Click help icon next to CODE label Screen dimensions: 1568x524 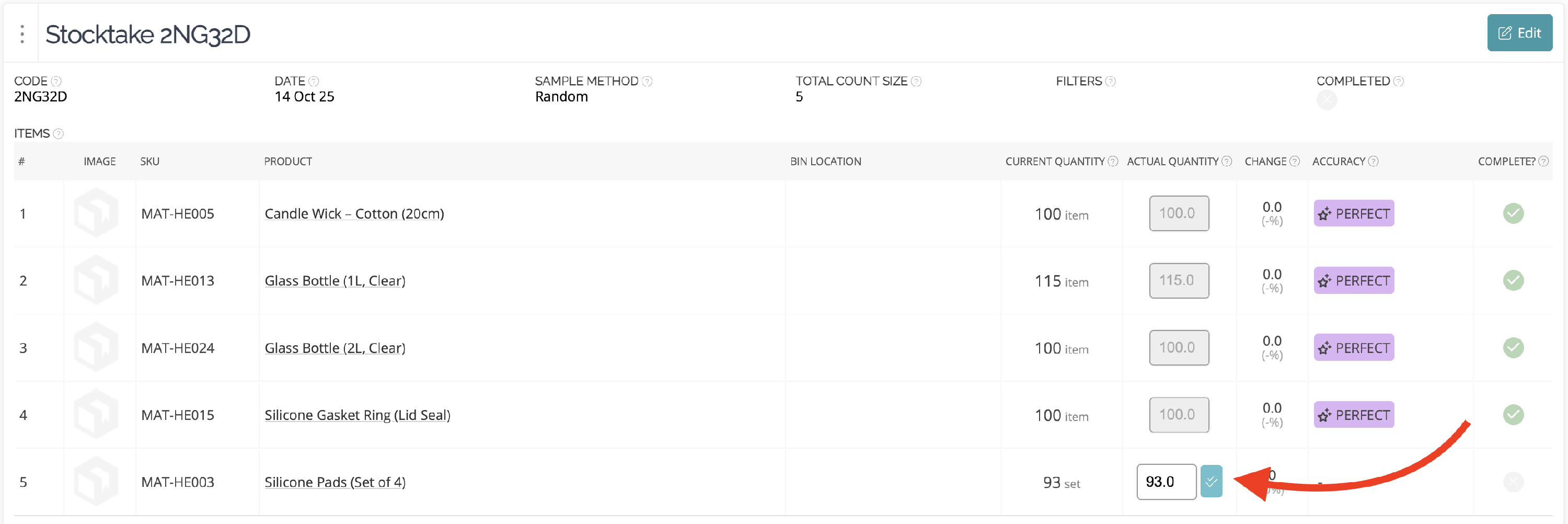[56, 81]
